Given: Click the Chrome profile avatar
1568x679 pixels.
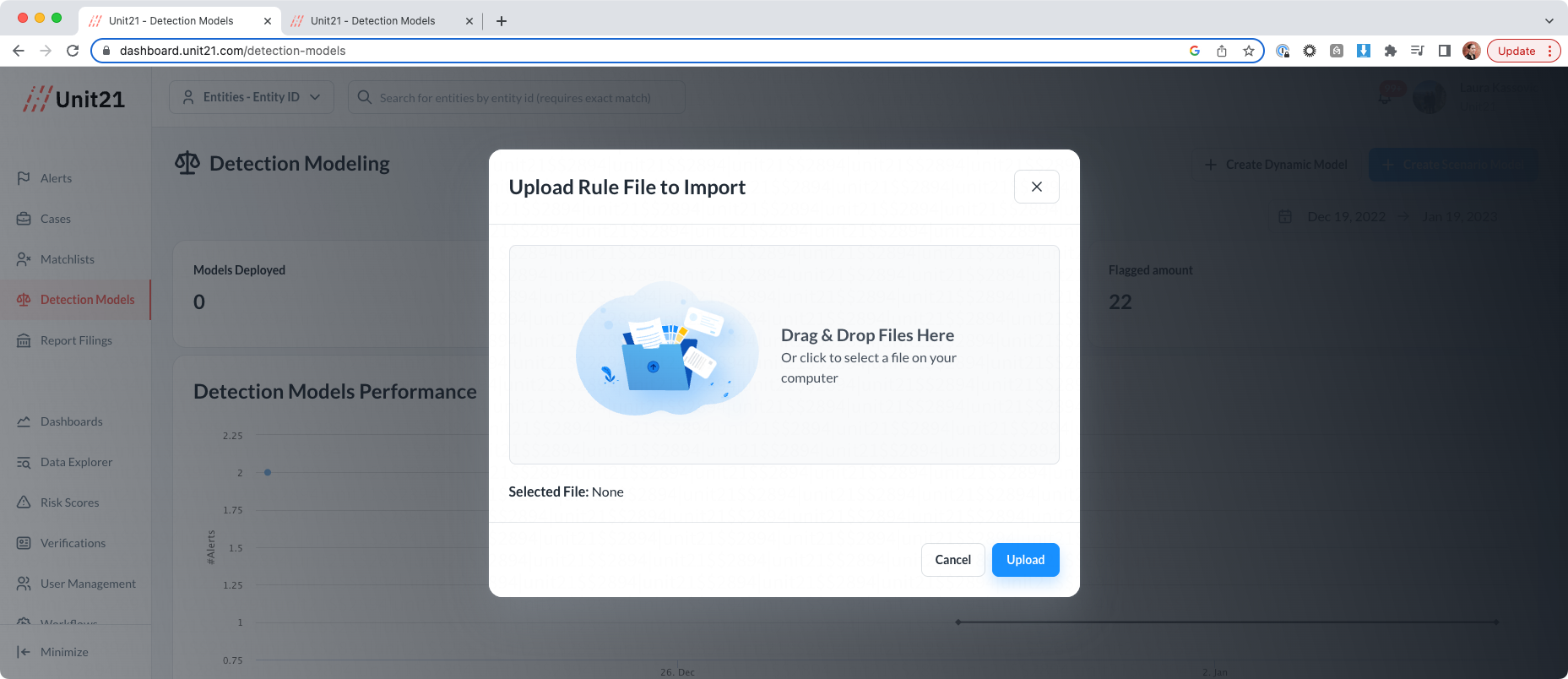Looking at the screenshot, I should [x=1472, y=51].
